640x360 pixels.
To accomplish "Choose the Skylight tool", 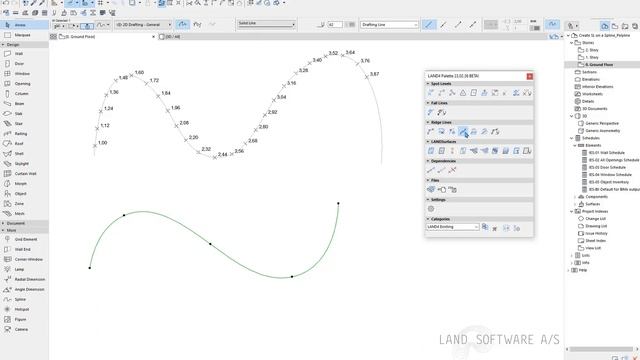I will 24,164.
